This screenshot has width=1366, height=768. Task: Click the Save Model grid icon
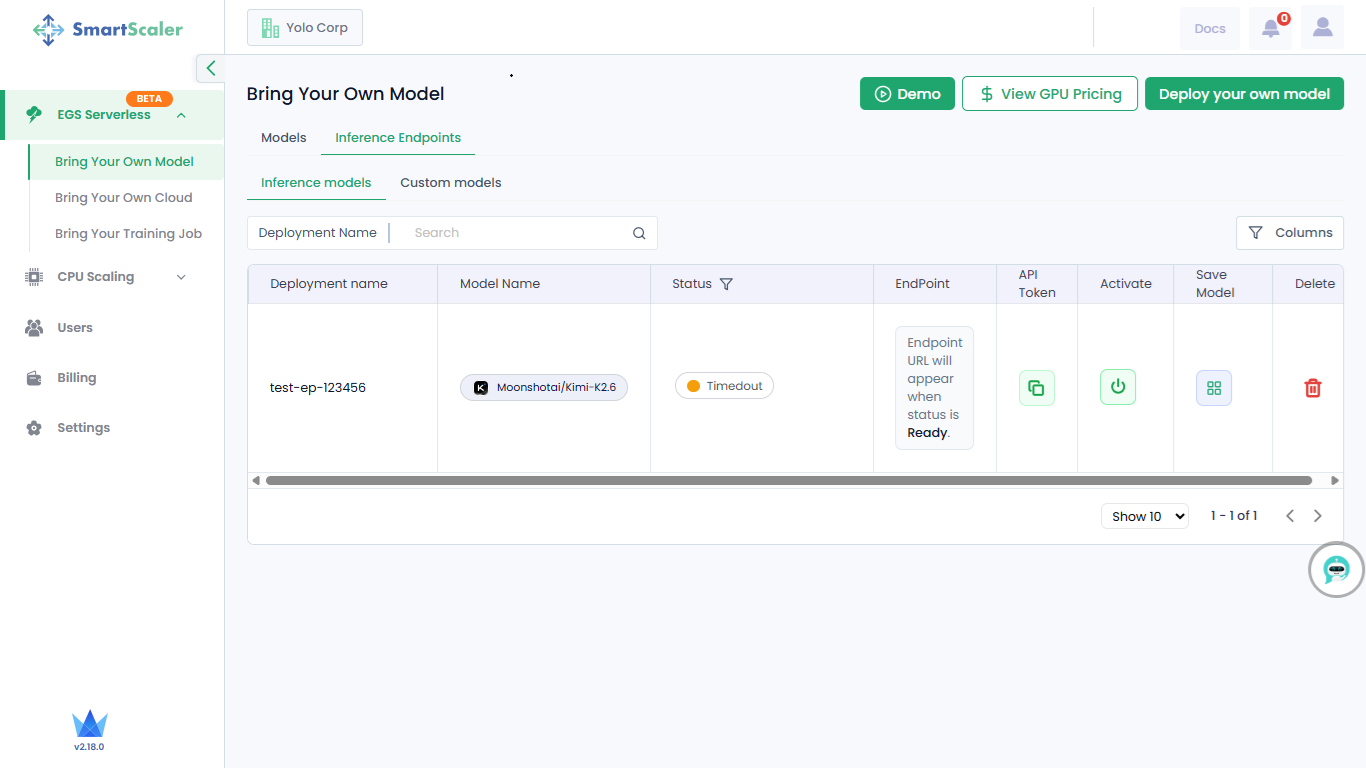pyautogui.click(x=1214, y=388)
